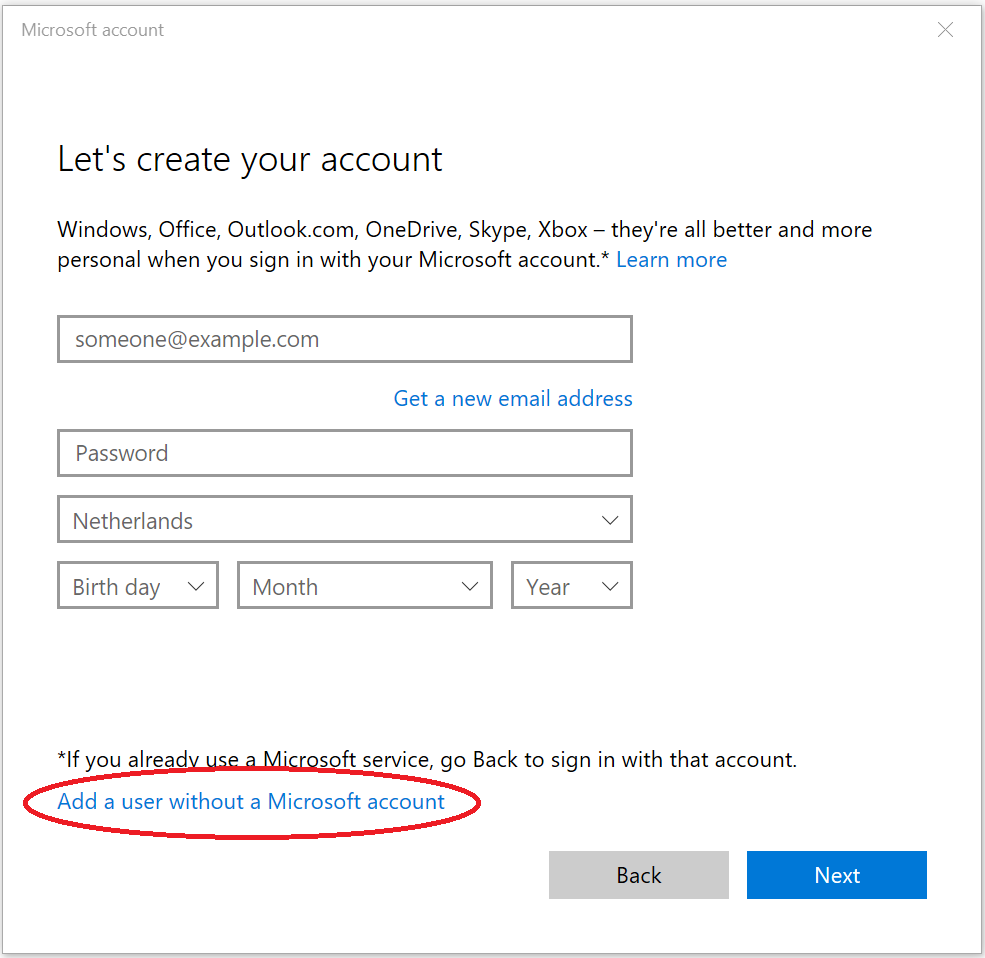985x958 pixels.
Task: Open the Learn more link
Action: [671, 260]
